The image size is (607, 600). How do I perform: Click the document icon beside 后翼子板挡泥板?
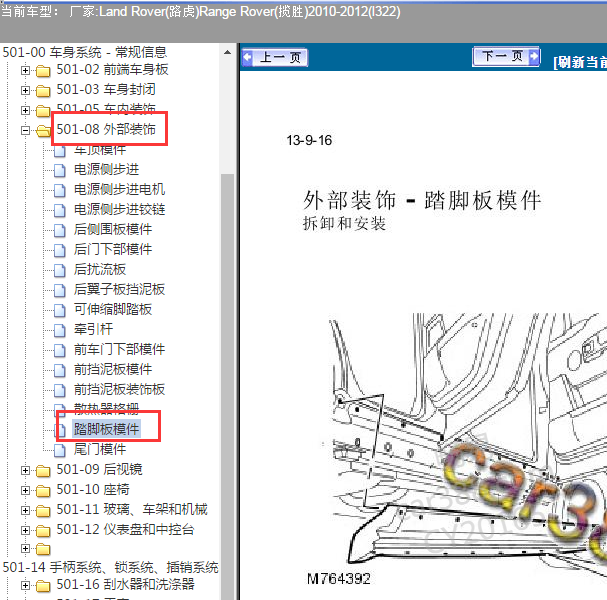(x=60, y=290)
